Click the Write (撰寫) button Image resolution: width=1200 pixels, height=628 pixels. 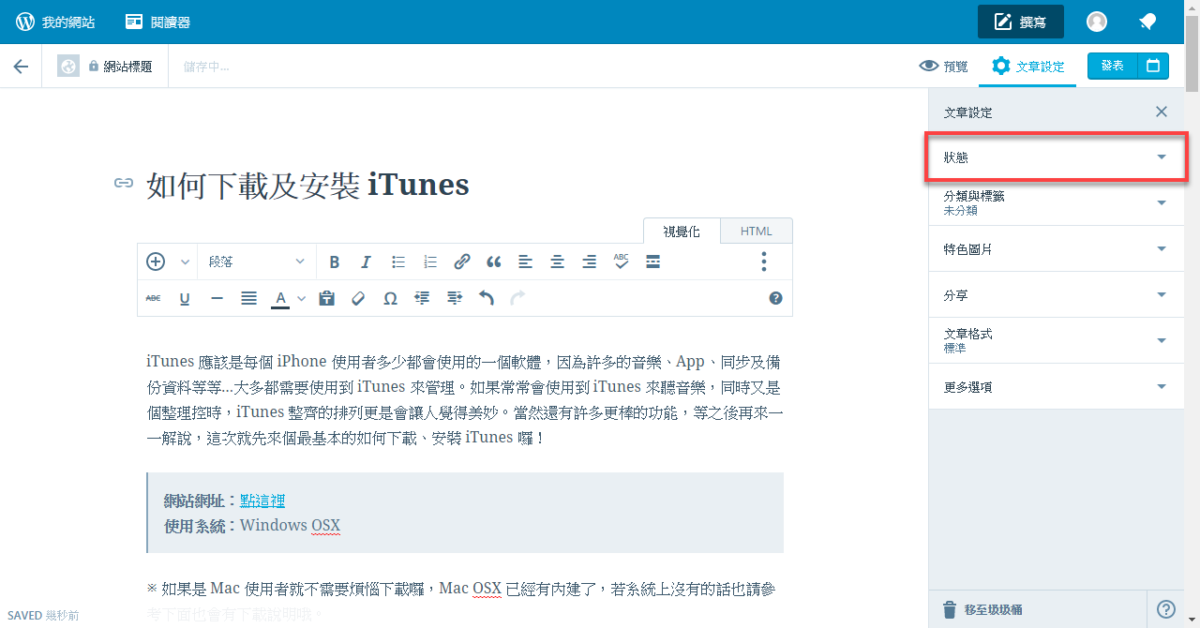point(1020,22)
